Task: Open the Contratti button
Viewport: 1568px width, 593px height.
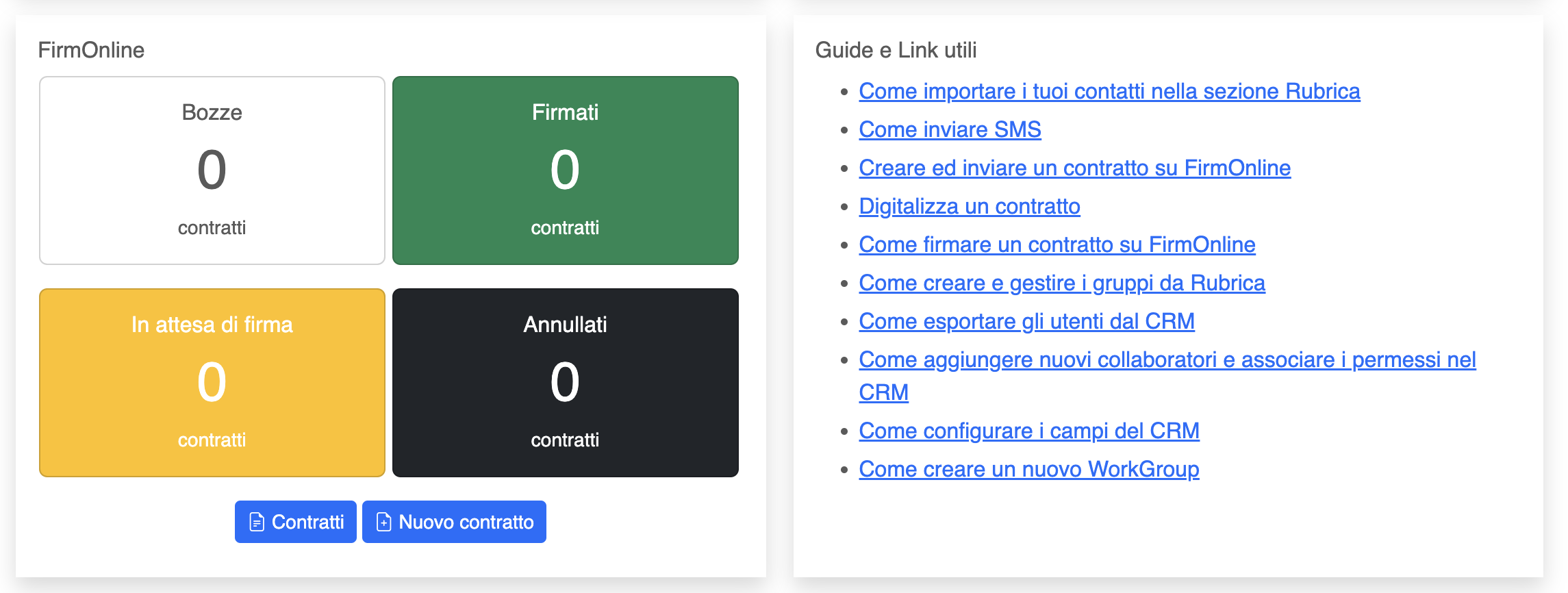Action: click(296, 522)
